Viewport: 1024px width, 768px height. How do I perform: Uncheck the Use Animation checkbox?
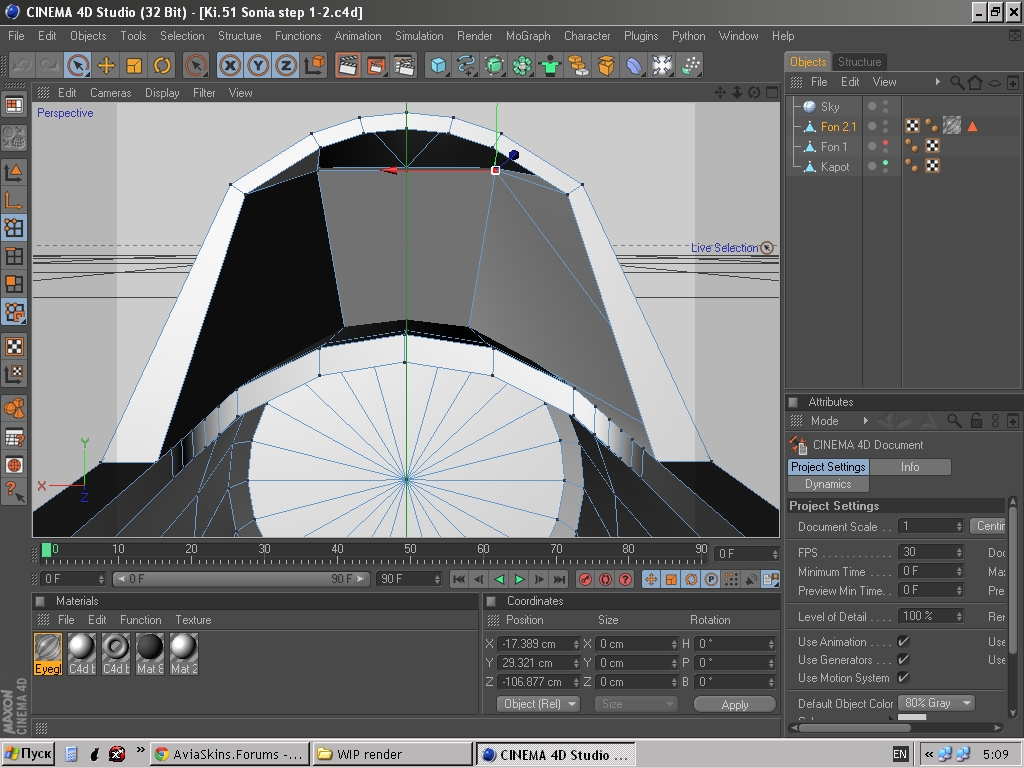click(x=903, y=642)
